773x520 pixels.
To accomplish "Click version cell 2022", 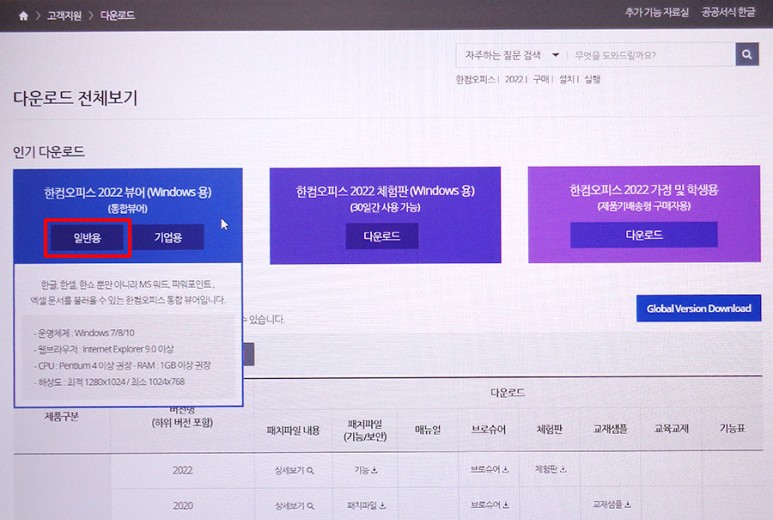I will click(x=182, y=470).
